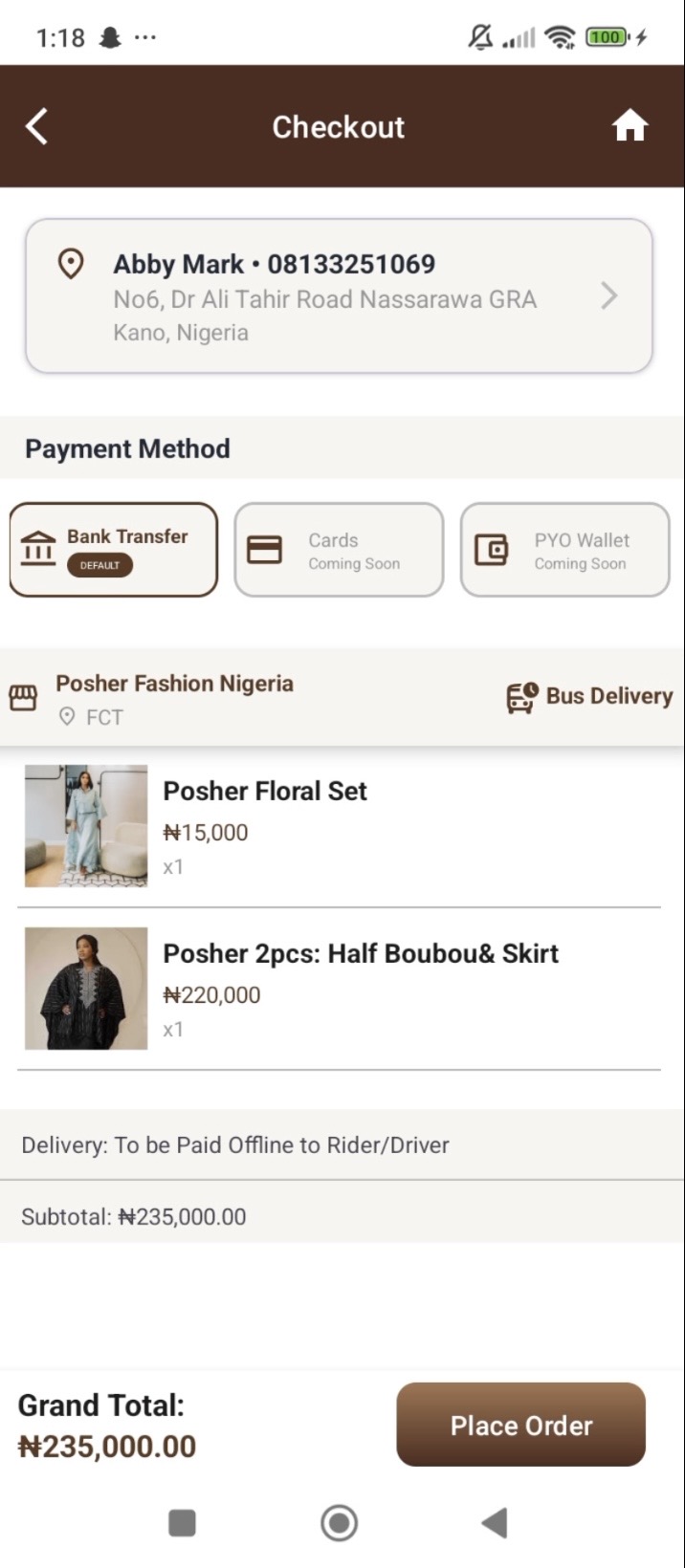Screen dimensions: 685x1568
Task: Tap the FCT location pin icon
Action: click(67, 716)
